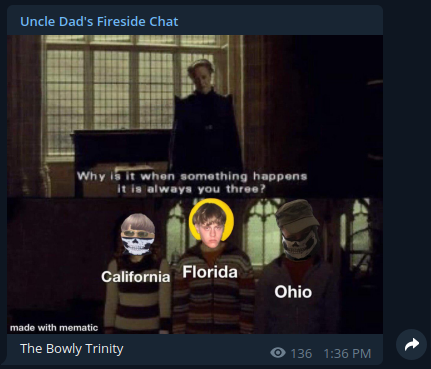Click the skull-masked face above California
The width and height of the screenshot is (431, 369).
pos(138,235)
